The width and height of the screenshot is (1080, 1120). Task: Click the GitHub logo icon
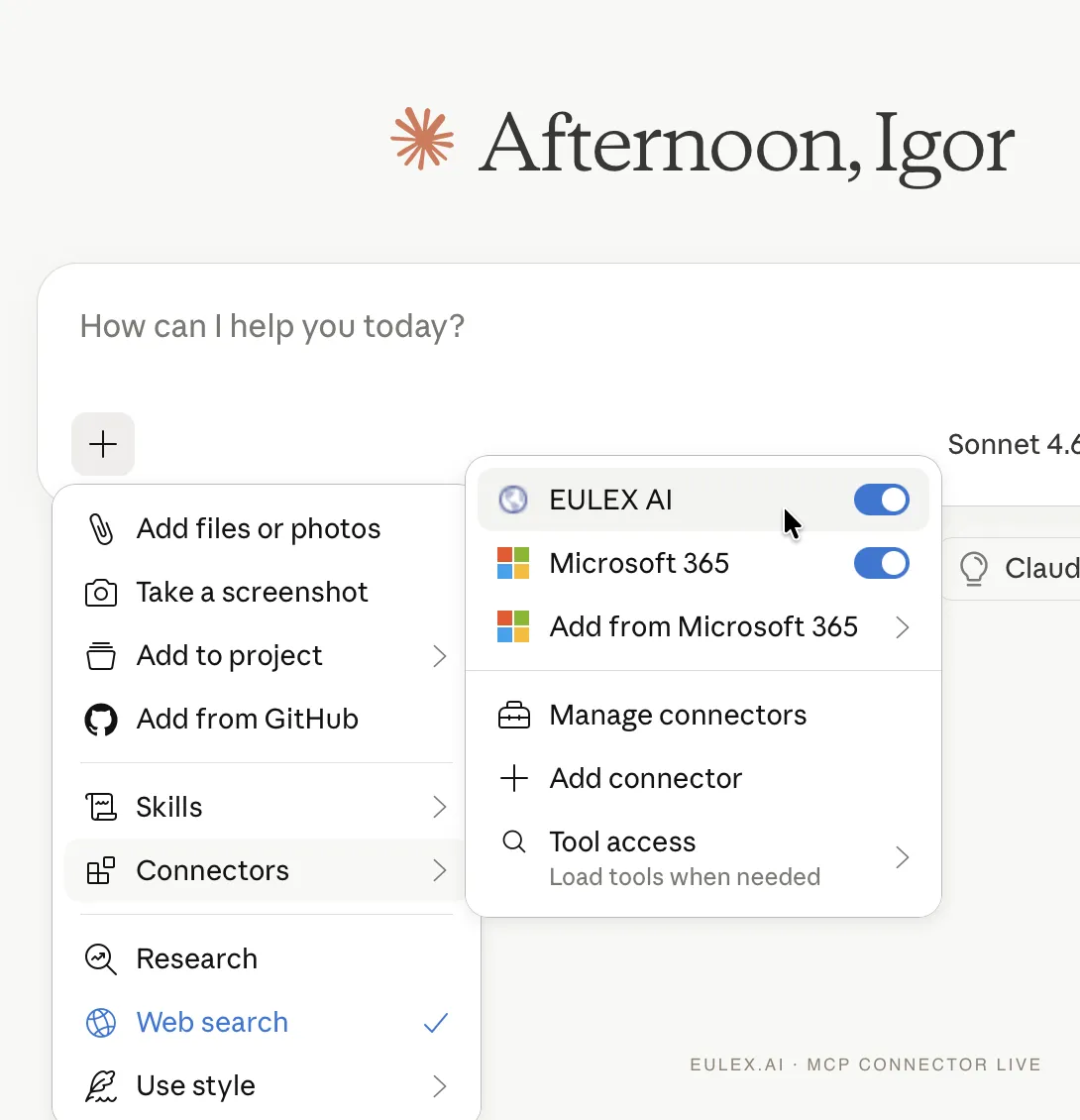101,720
